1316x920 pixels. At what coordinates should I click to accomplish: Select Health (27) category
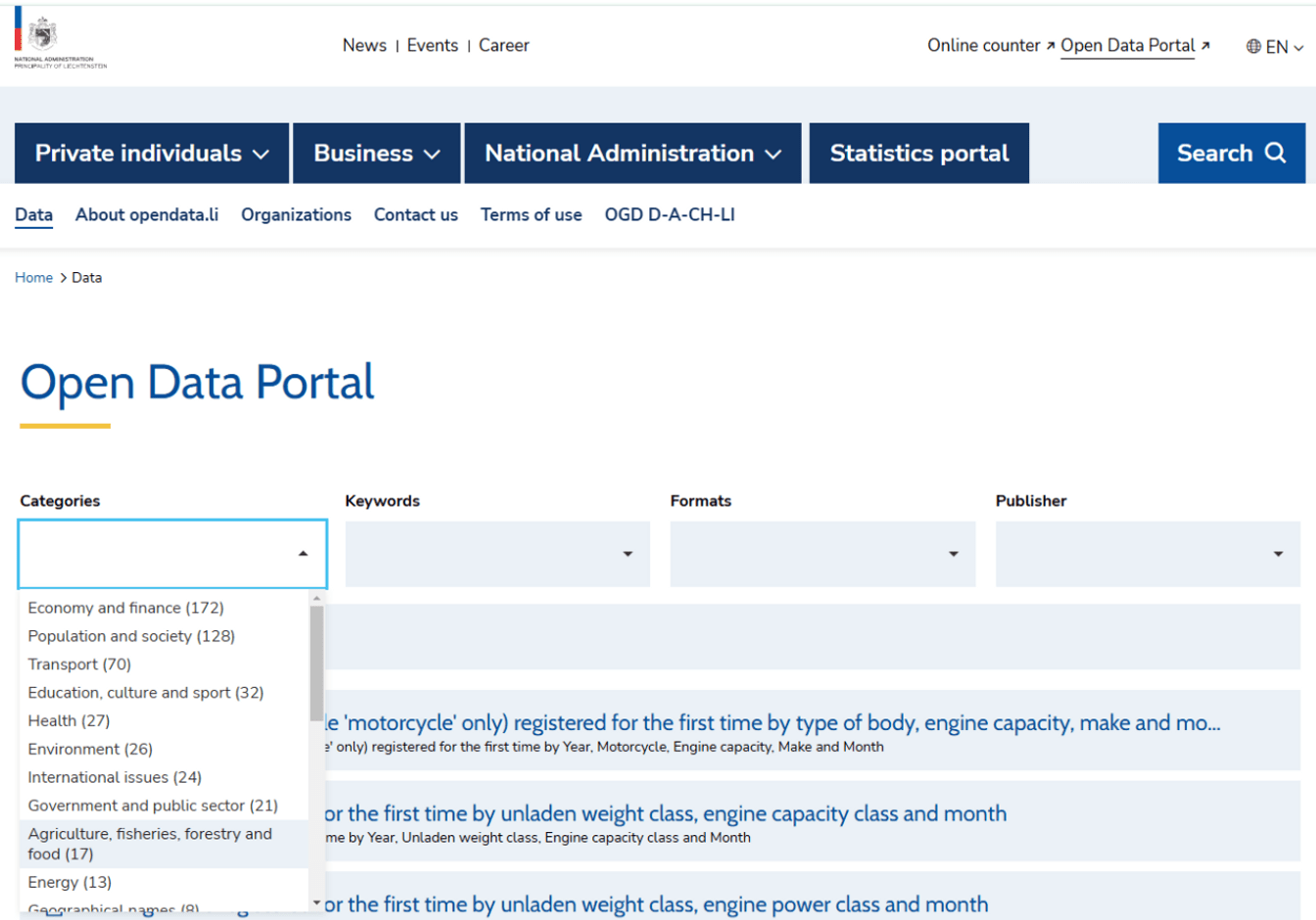click(164, 721)
